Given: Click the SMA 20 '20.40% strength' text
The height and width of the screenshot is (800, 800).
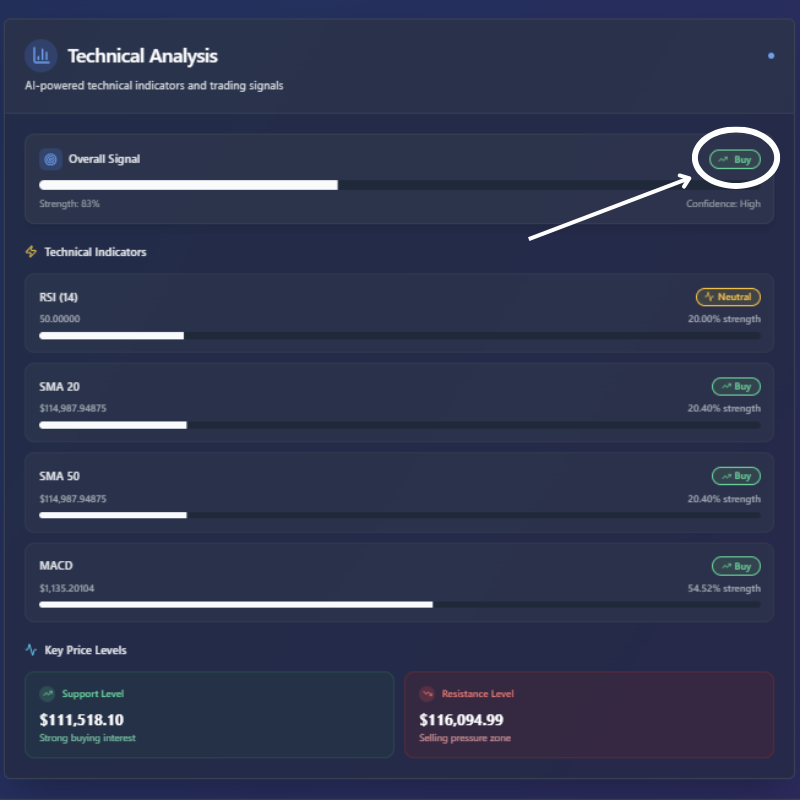Looking at the screenshot, I should click(x=724, y=408).
